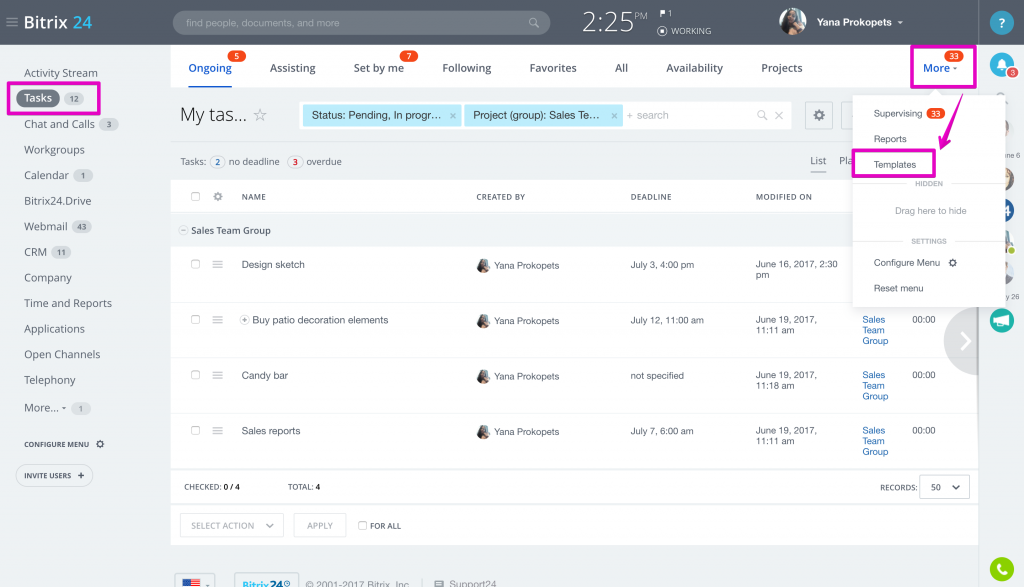Screen dimensions: 1024x587
Task: Open the More tab dropdown
Action: [940, 68]
